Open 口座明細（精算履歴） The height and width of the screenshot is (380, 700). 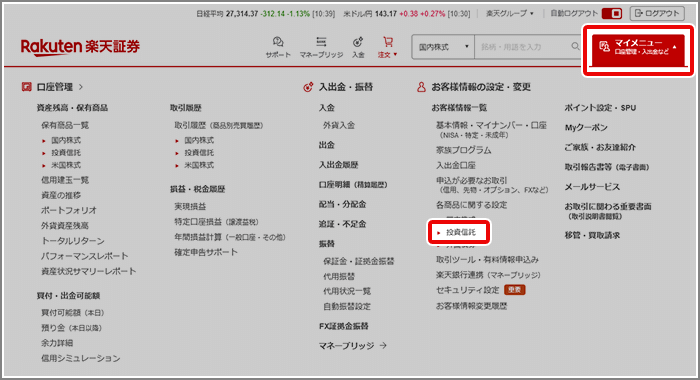(x=353, y=184)
